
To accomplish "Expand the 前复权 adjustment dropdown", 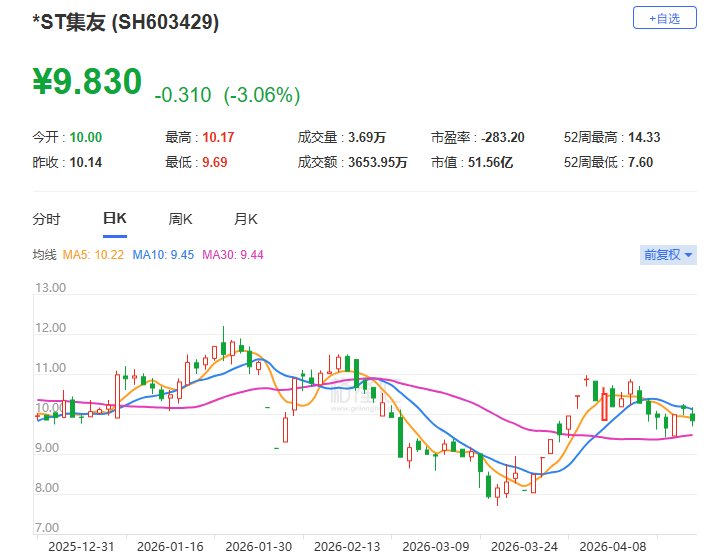I will coord(668,255).
